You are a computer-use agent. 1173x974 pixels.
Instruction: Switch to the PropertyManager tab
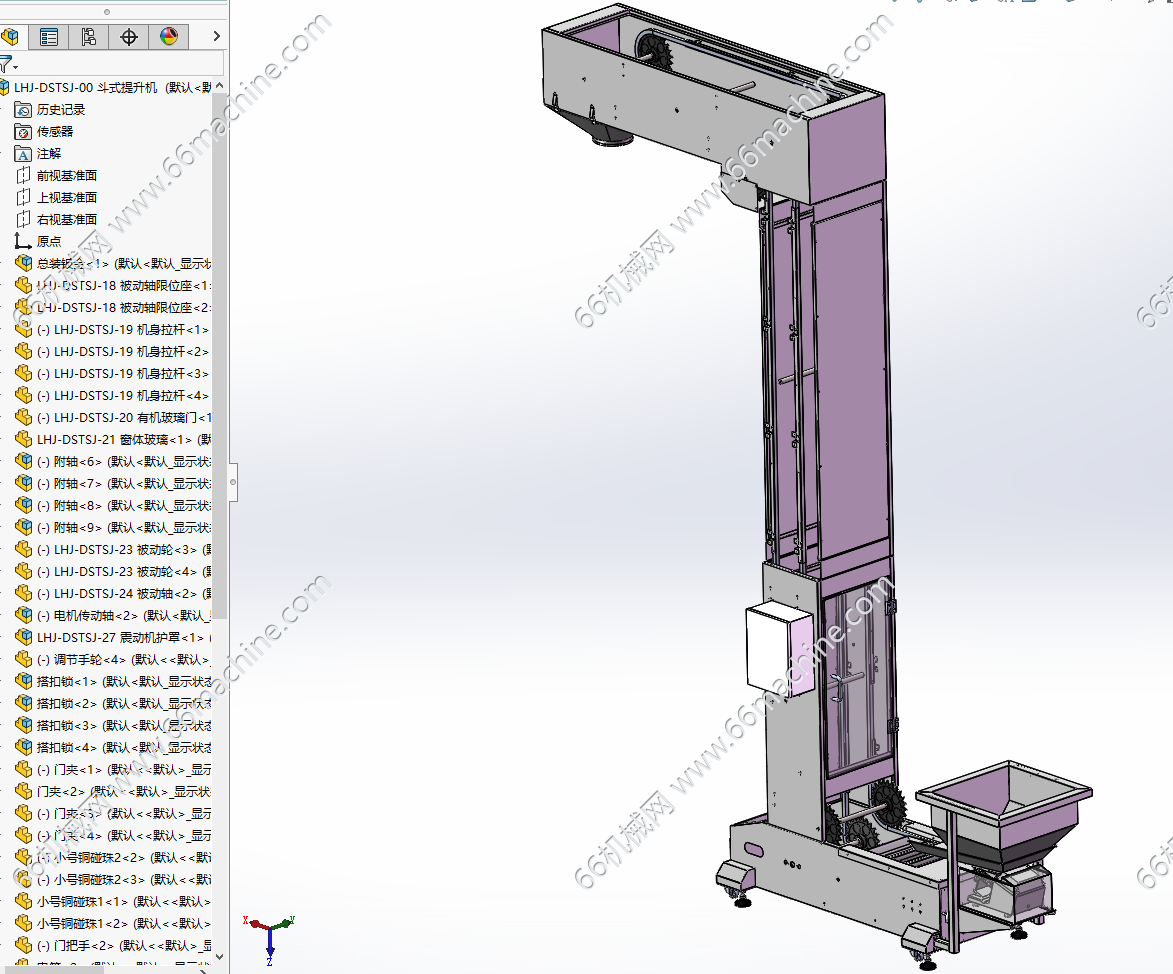pos(48,37)
